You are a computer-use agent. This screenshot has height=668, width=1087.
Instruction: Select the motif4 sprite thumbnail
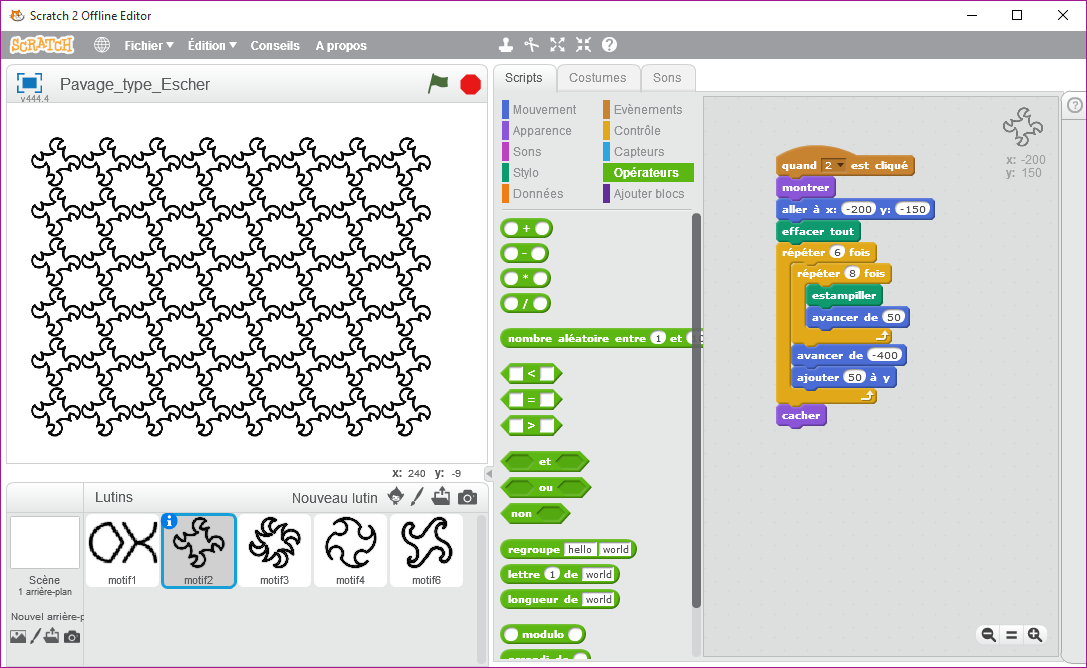[x=350, y=550]
